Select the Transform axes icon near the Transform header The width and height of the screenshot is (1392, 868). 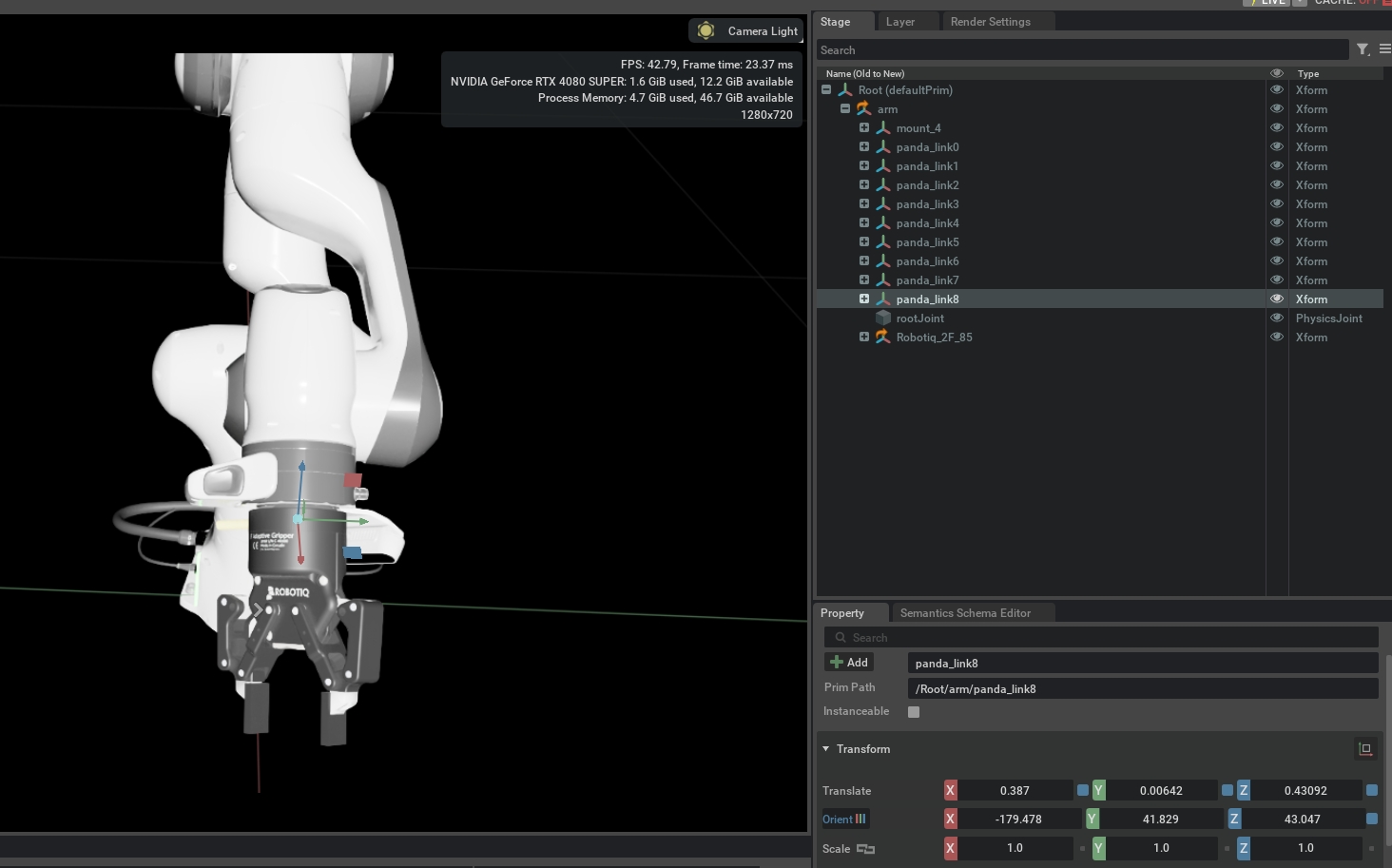pos(1365,748)
